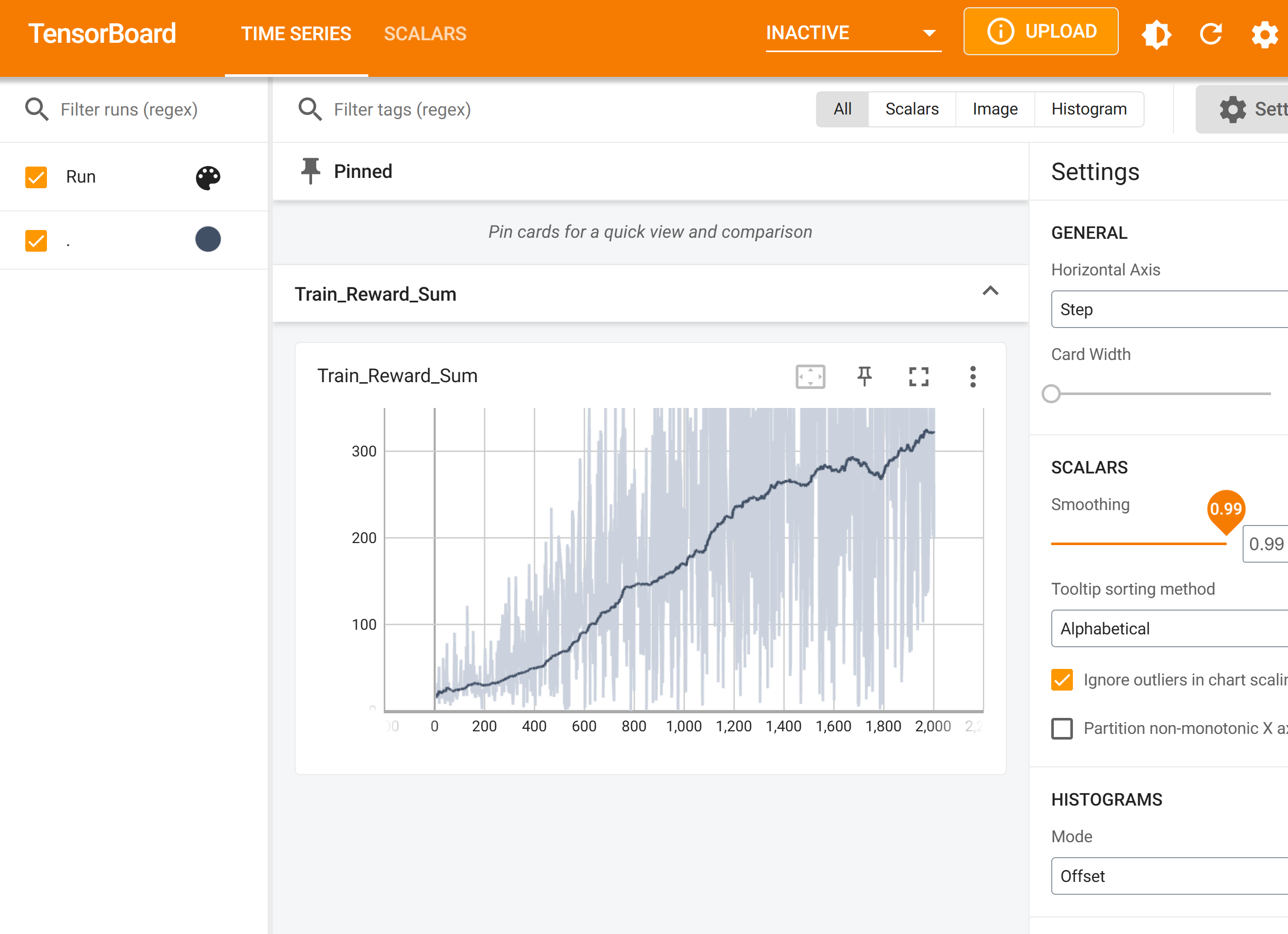Pin the Train_Reward_Sum card

pos(865,376)
